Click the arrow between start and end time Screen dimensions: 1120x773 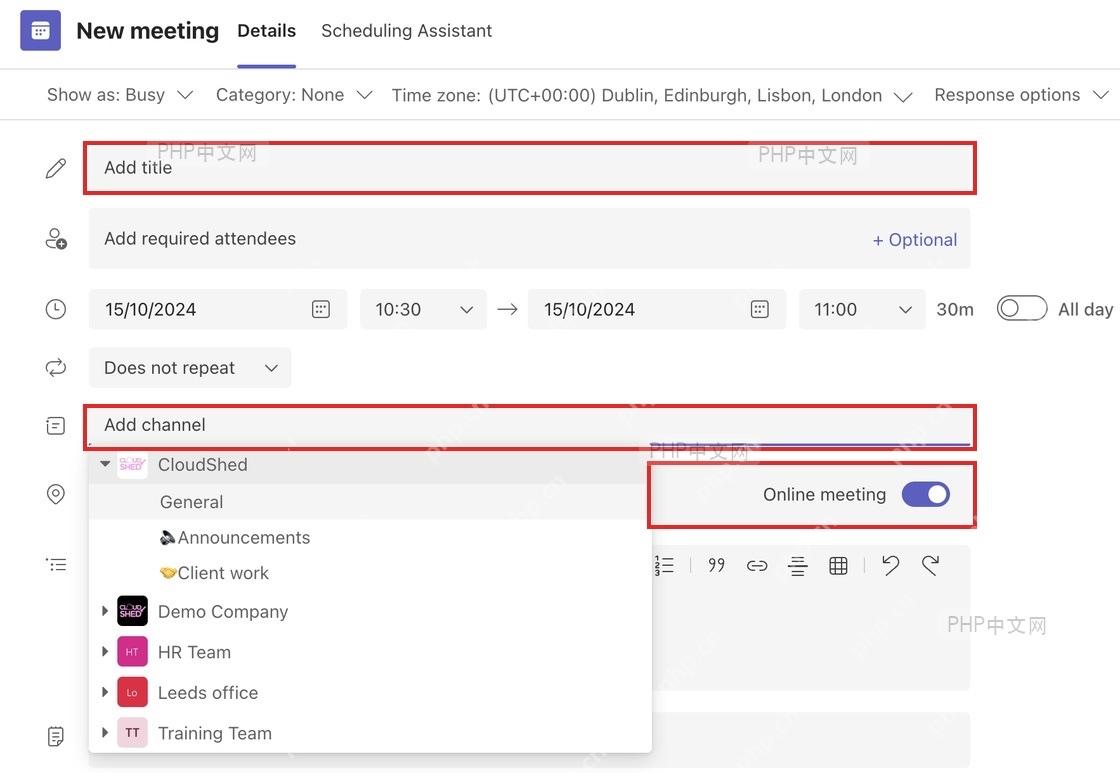tap(507, 309)
